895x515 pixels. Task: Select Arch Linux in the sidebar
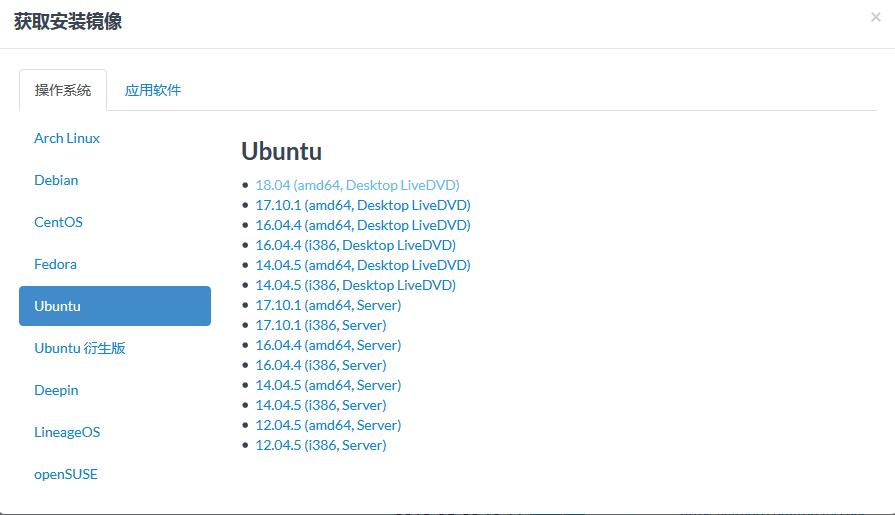point(67,138)
